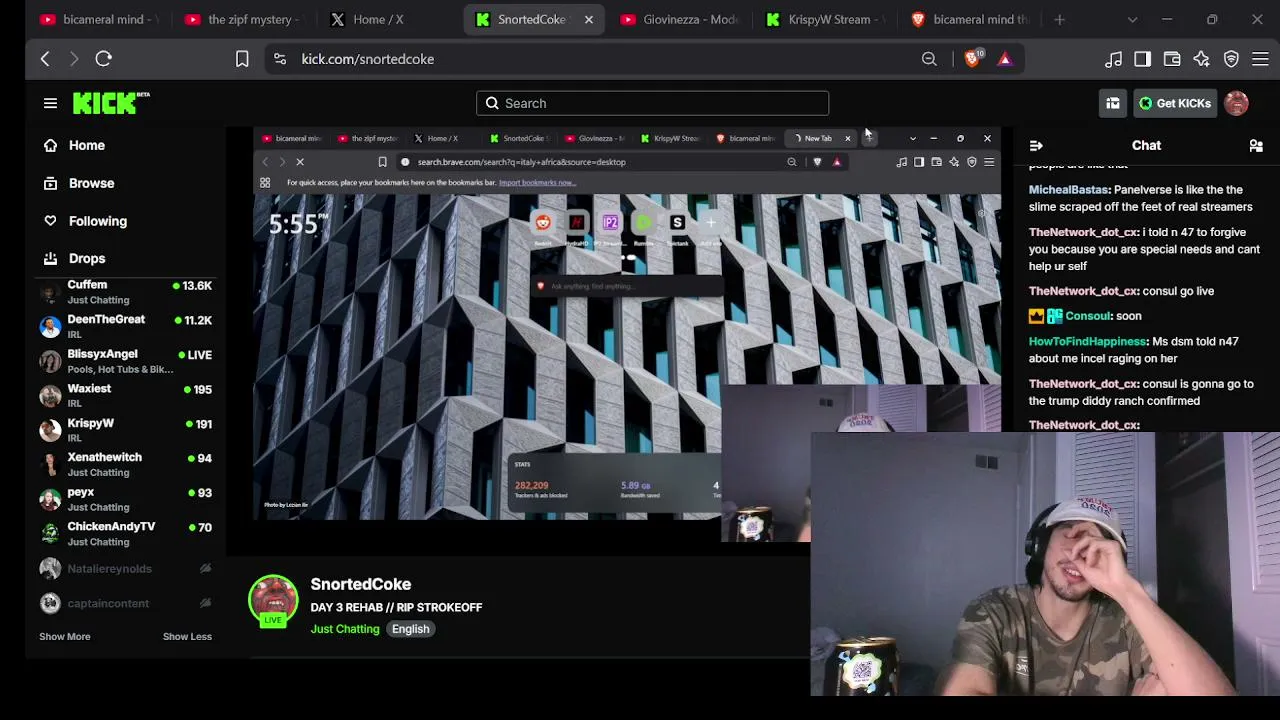
Task: Go back using the browser back arrow
Action: tap(45, 59)
